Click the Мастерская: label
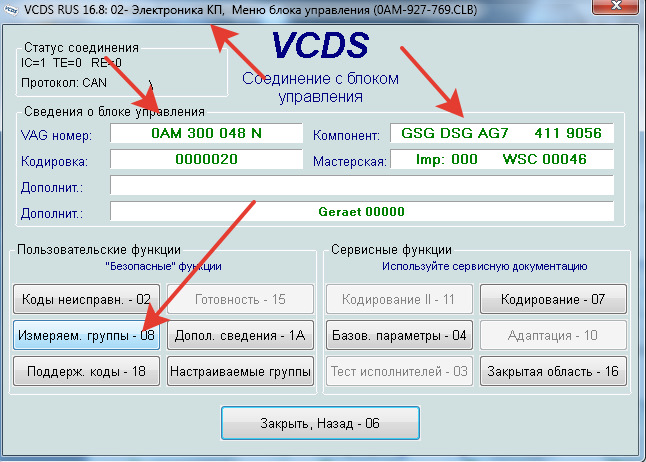Screen dimensions: 646x462 (349, 161)
